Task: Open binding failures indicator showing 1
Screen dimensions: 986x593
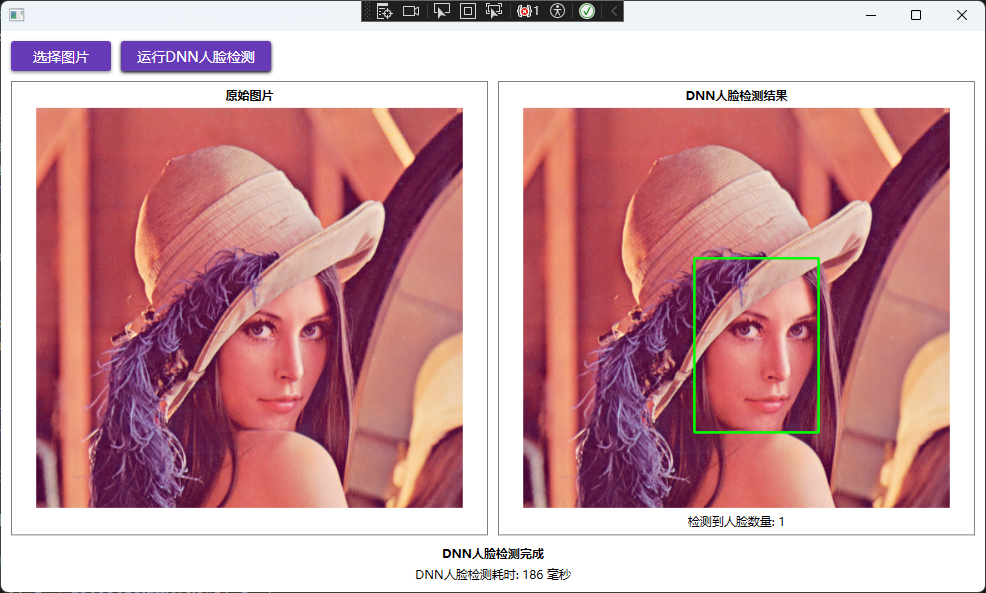Action: 528,11
